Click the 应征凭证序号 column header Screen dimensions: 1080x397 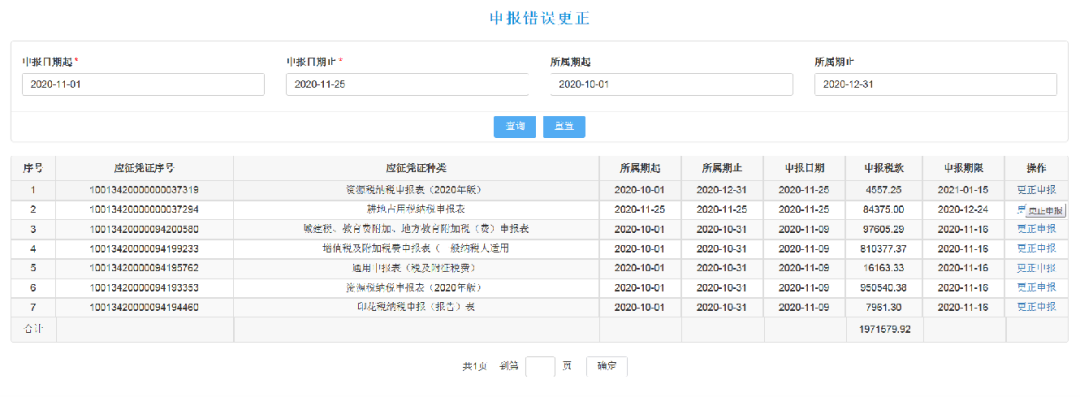(145, 168)
